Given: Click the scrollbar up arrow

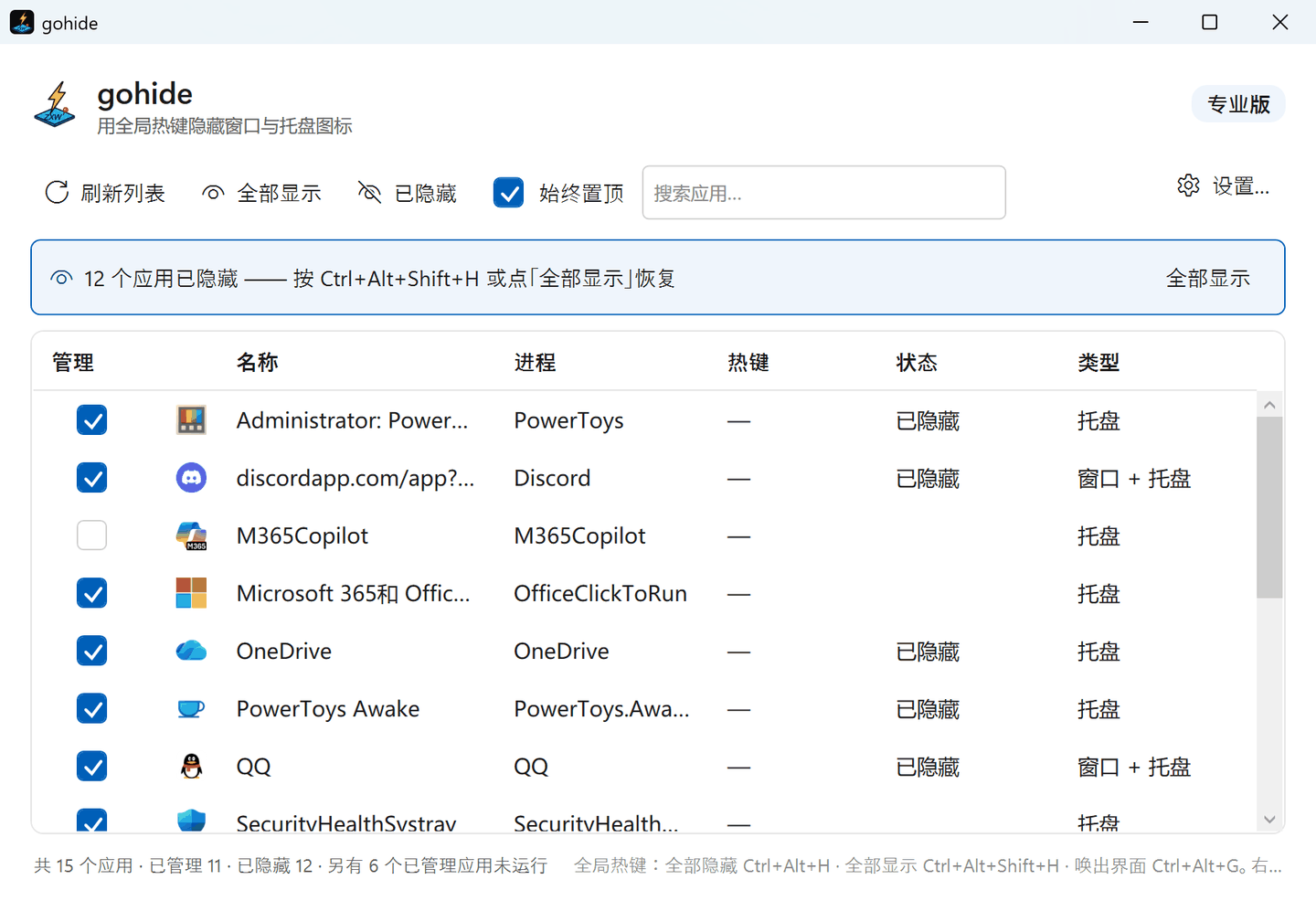Looking at the screenshot, I should coord(1269,404).
